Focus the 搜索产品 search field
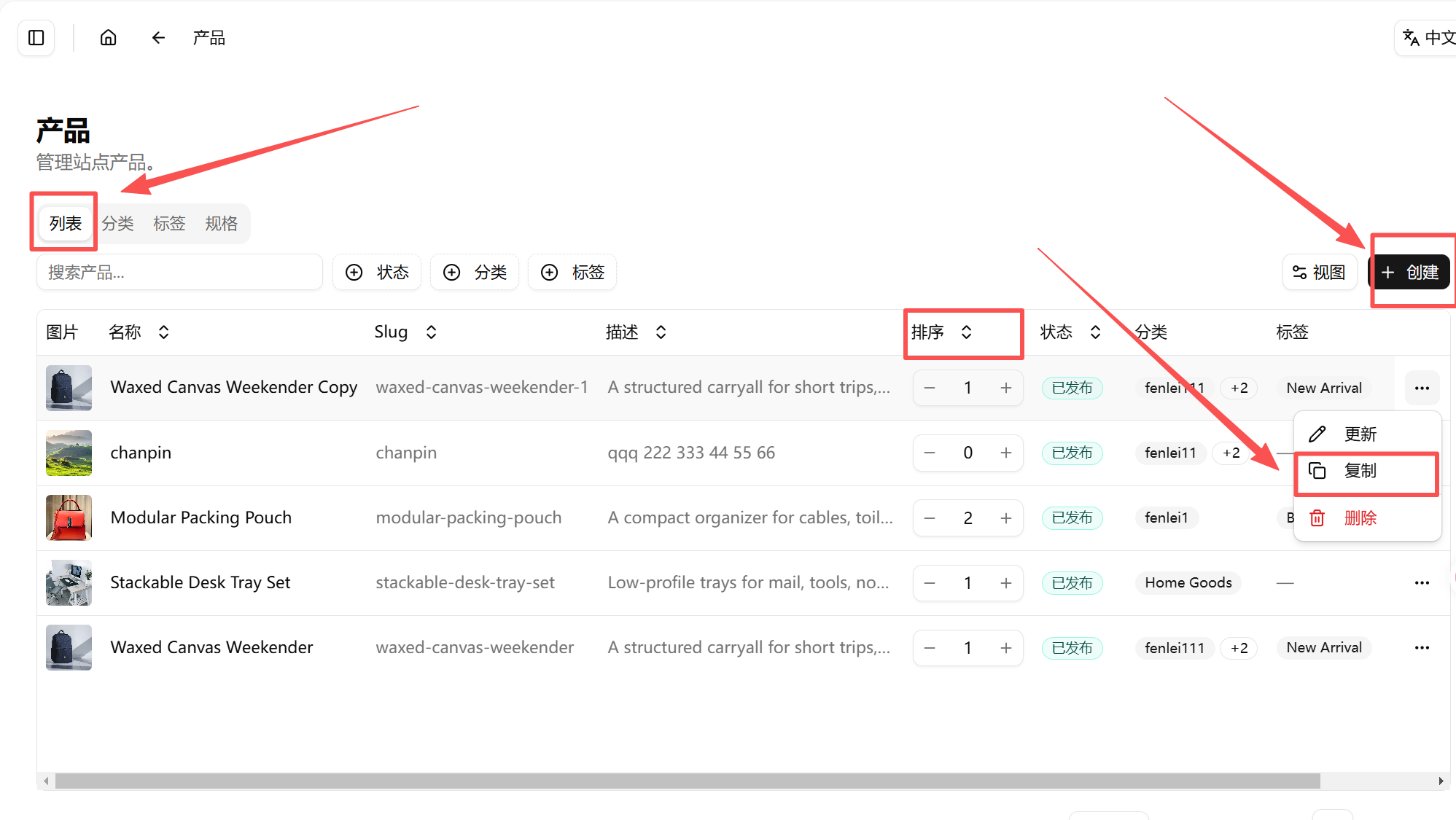The image size is (1456, 820). [179, 273]
